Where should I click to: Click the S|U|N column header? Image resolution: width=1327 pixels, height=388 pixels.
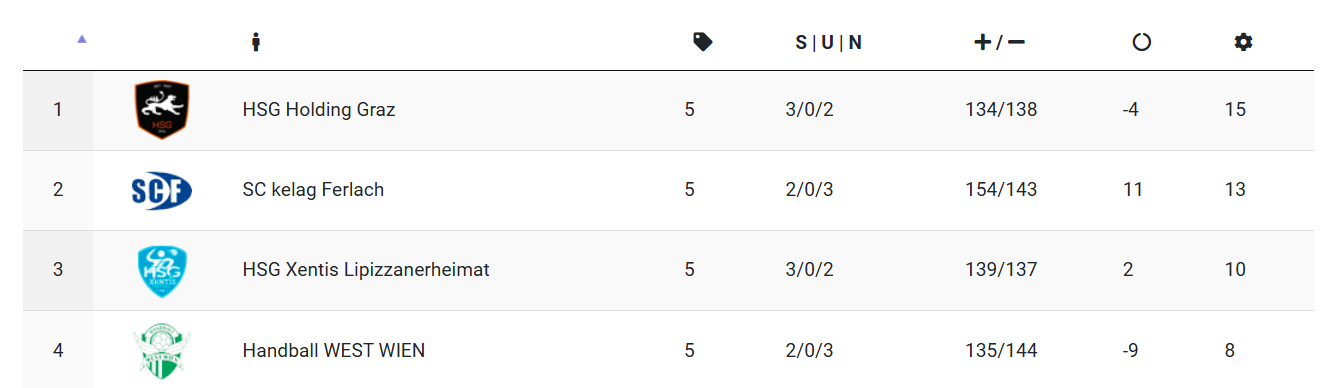(829, 42)
